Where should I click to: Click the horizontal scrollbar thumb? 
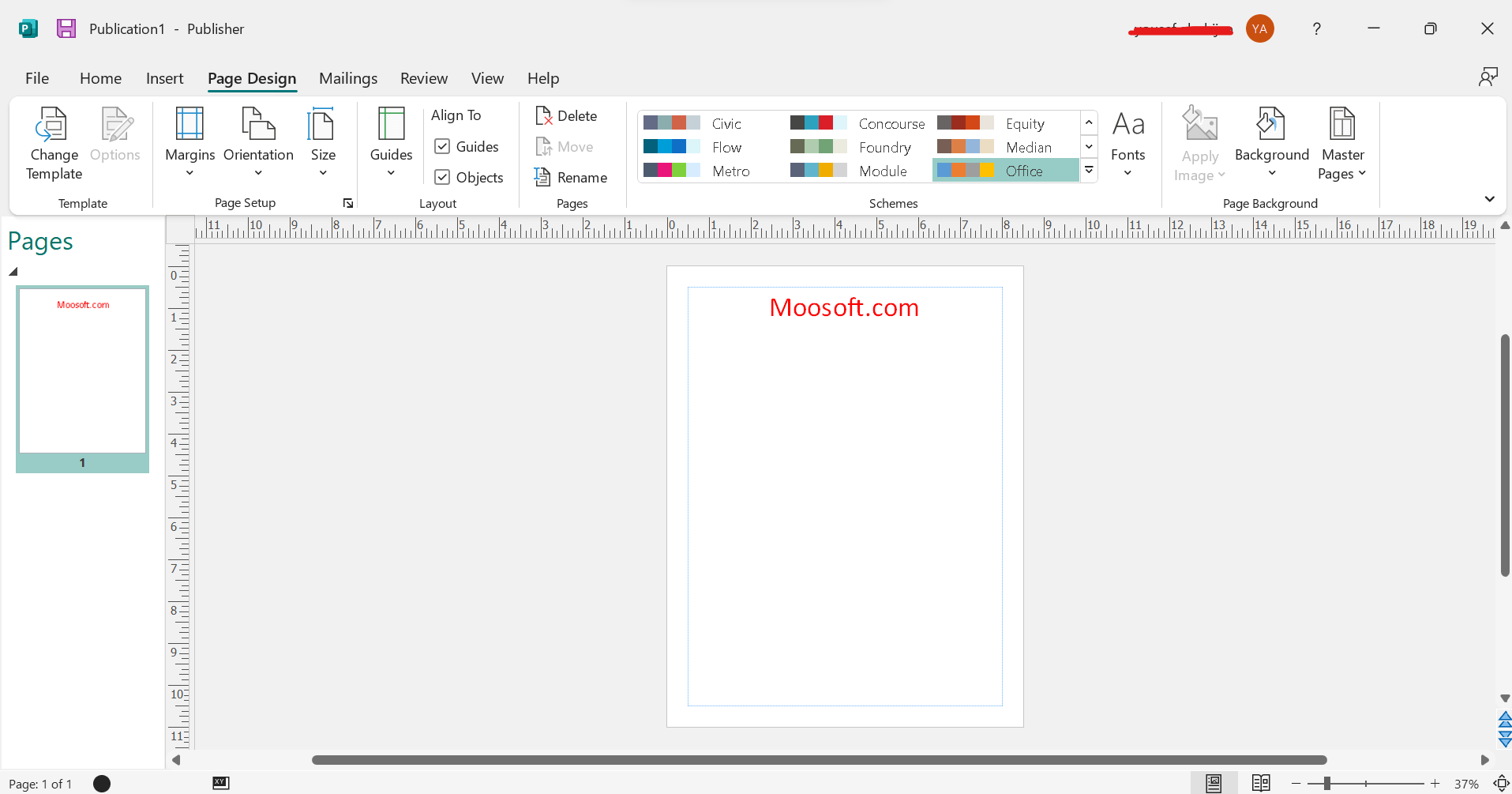coord(819,760)
